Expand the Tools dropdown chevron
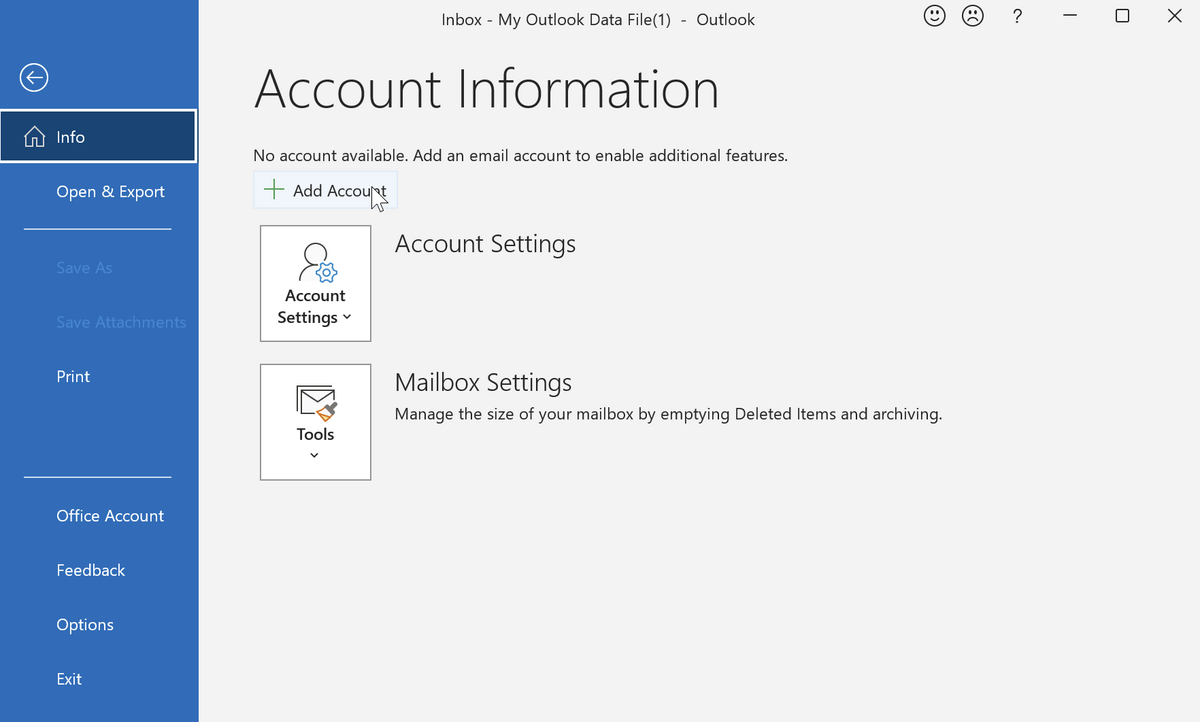The height and width of the screenshot is (722, 1200). (314, 456)
